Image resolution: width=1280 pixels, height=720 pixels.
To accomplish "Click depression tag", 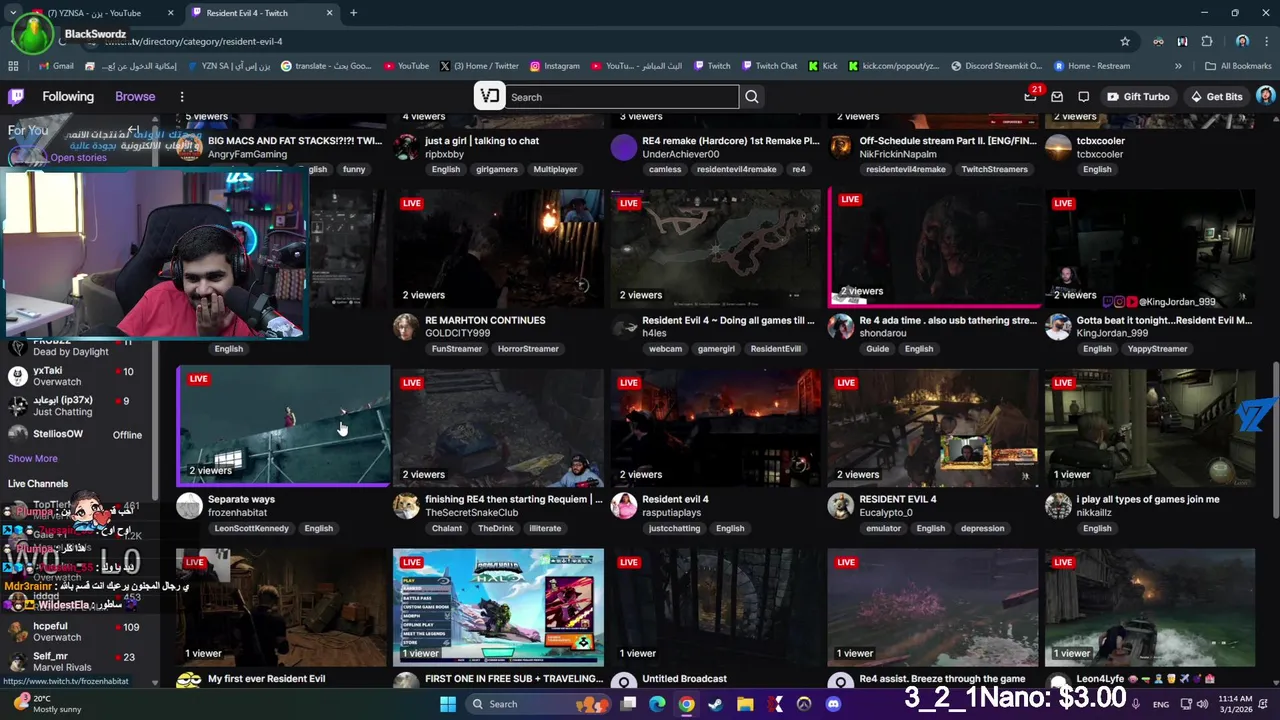I will (982, 528).
